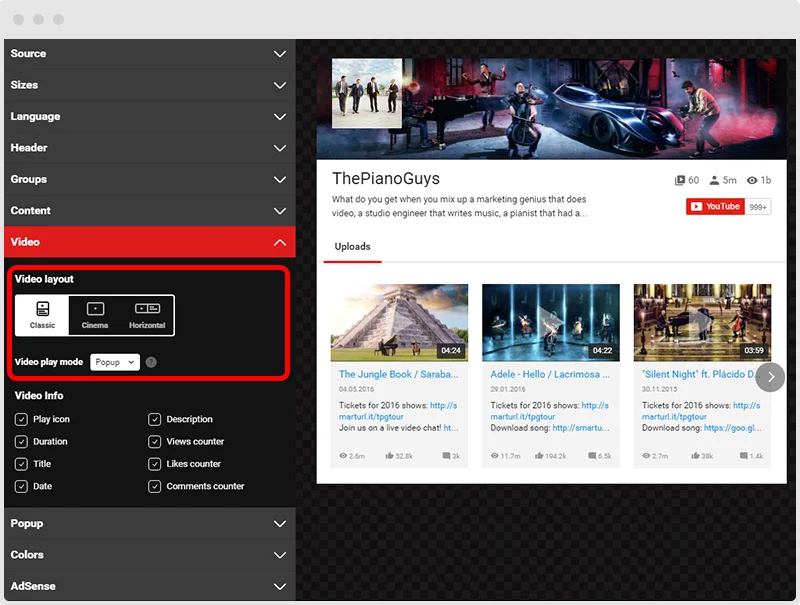
Task: Open the ThePianoGuys channel title
Action: click(386, 179)
